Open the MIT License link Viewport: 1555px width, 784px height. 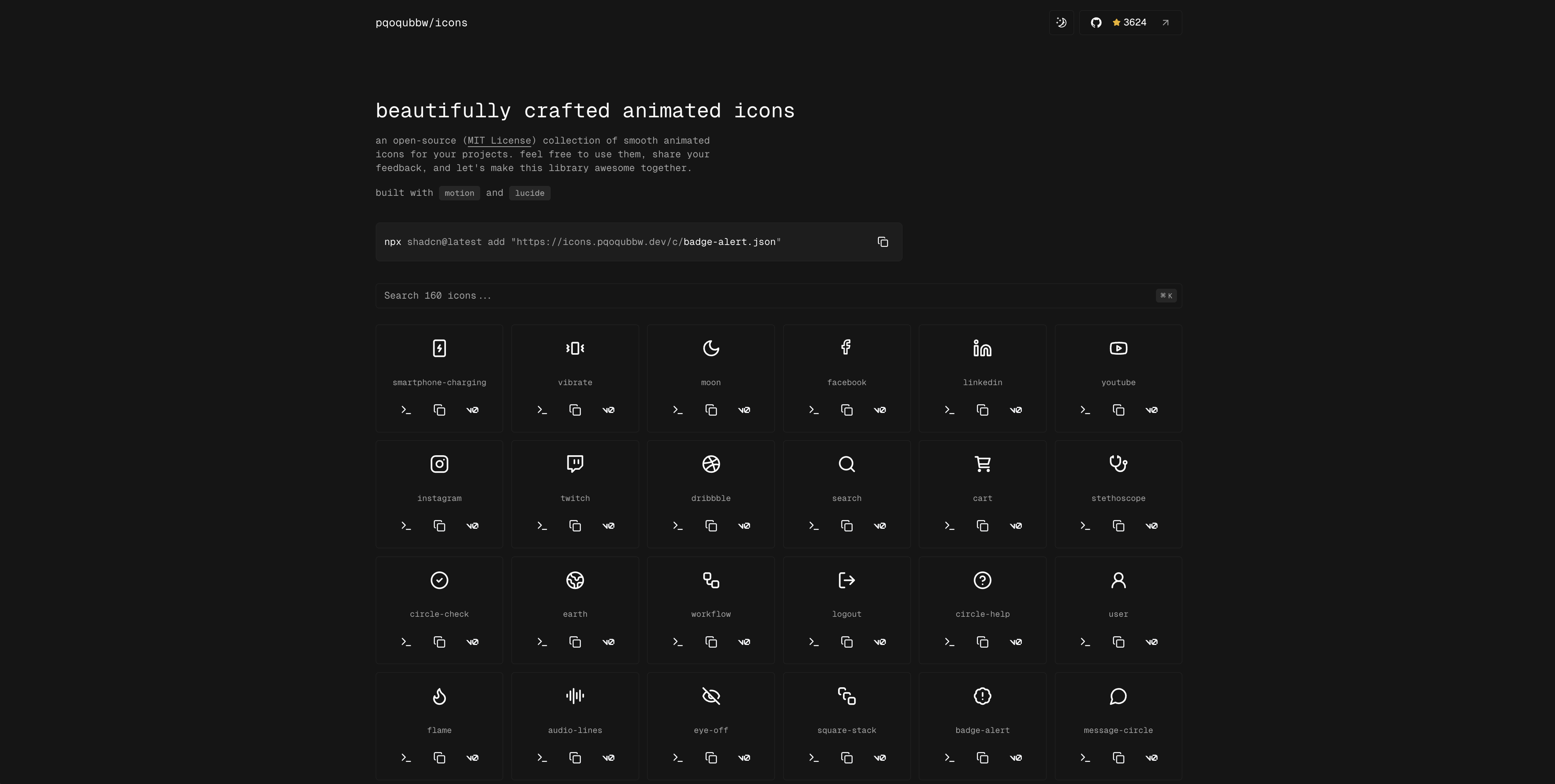[499, 141]
